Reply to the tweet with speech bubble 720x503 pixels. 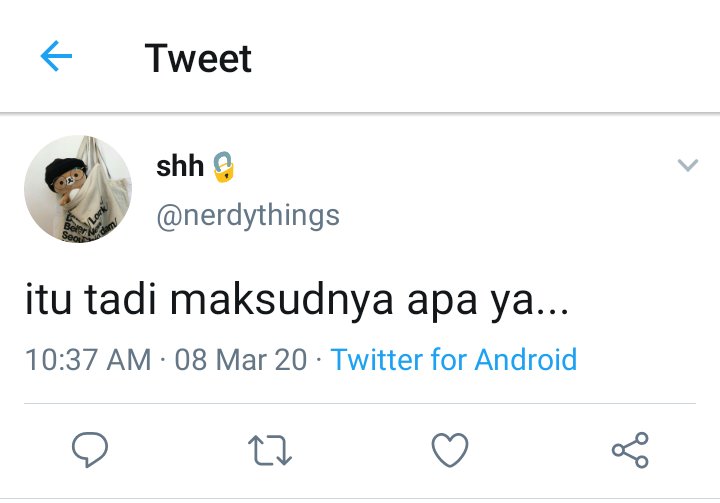point(90,449)
